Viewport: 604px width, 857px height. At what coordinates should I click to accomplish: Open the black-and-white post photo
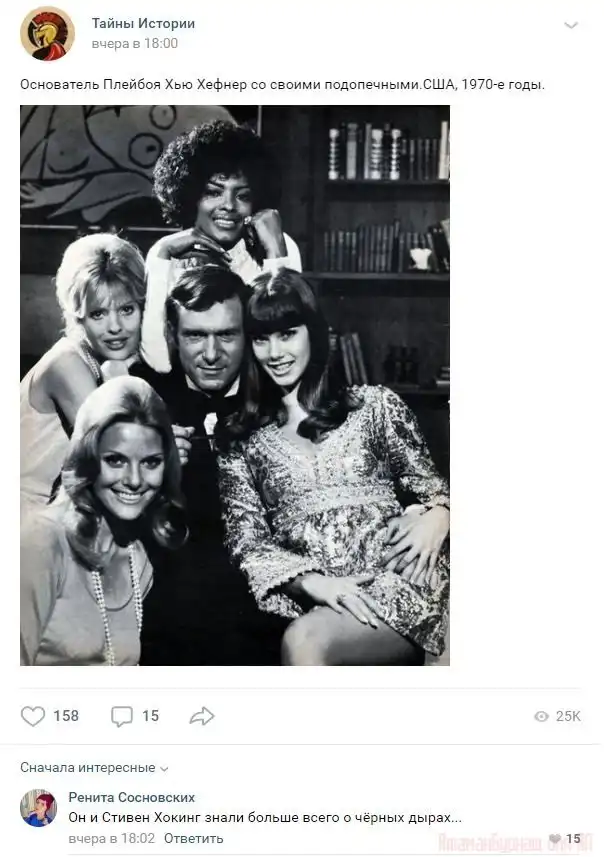tap(235, 385)
